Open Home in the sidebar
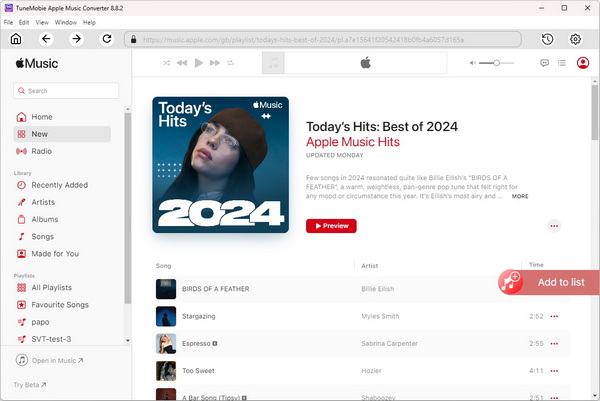600x401 pixels. point(62,117)
